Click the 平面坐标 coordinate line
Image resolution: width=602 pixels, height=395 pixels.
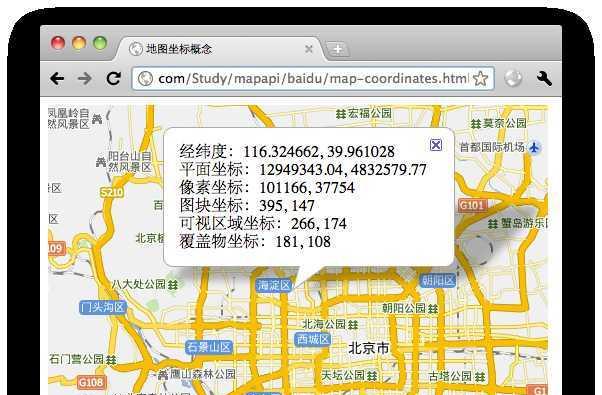pos(303,169)
